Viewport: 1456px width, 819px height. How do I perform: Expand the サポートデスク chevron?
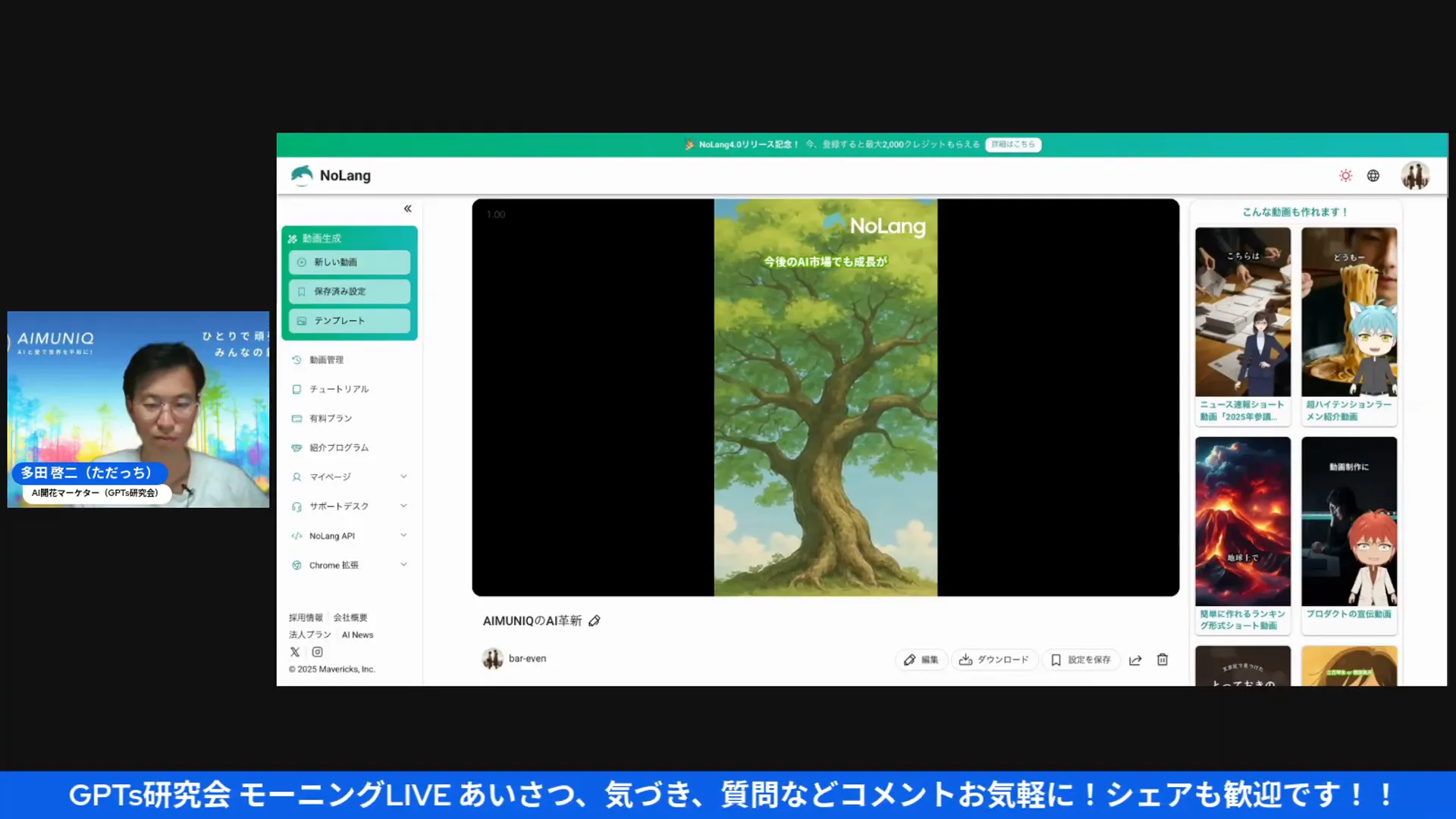point(403,506)
